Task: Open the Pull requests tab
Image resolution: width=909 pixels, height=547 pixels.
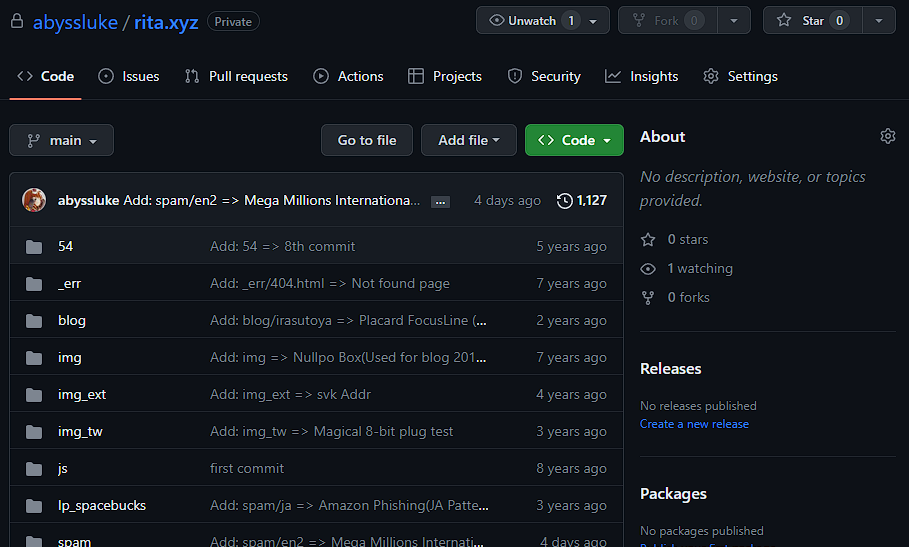Action: (x=236, y=76)
